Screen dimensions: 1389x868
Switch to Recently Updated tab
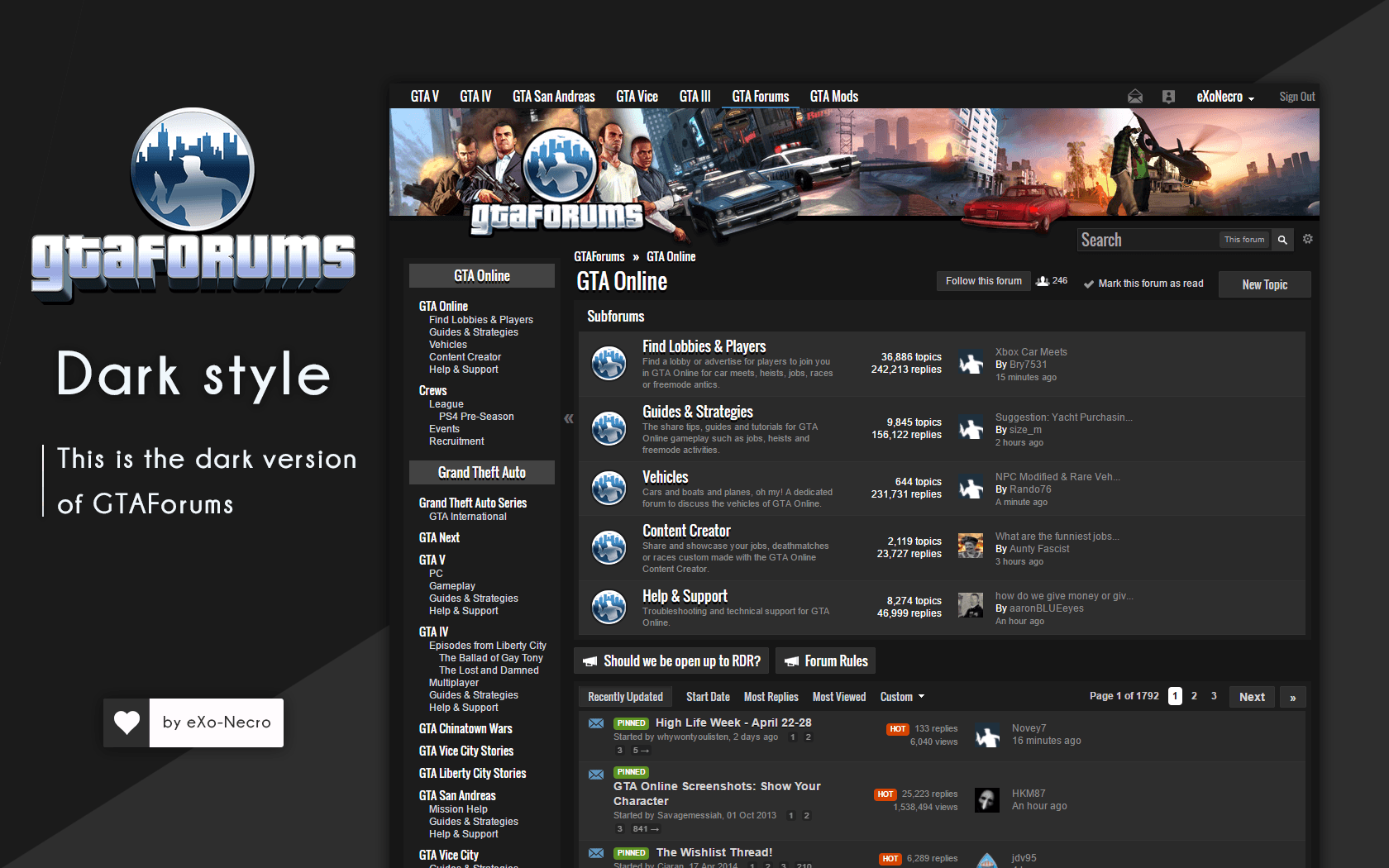(x=625, y=697)
